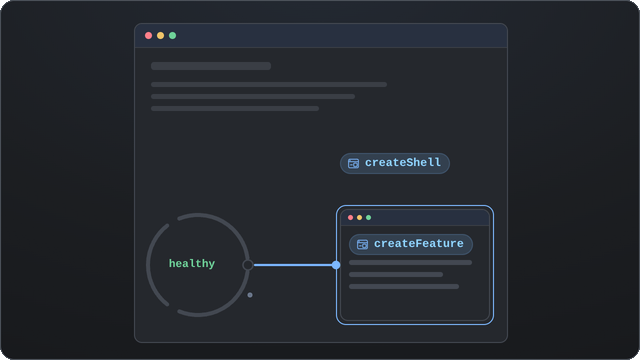The width and height of the screenshot is (640, 360).
Task: Click the window icon inside createFeature pill
Action: click(362, 244)
